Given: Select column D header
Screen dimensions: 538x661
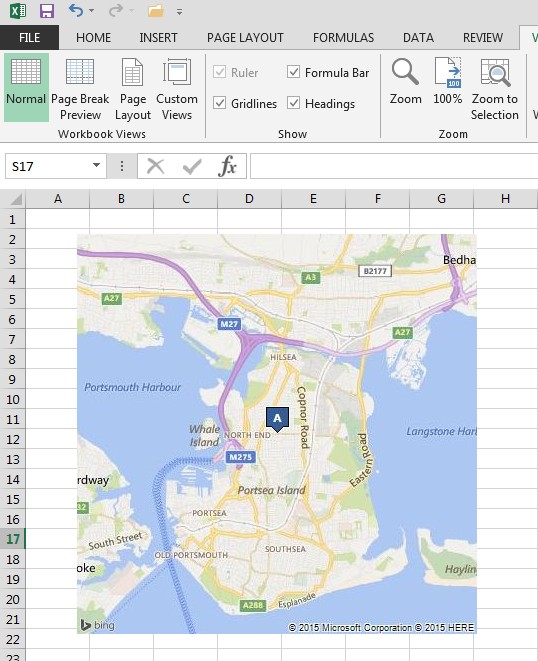Looking at the screenshot, I should pyautogui.click(x=249, y=199).
